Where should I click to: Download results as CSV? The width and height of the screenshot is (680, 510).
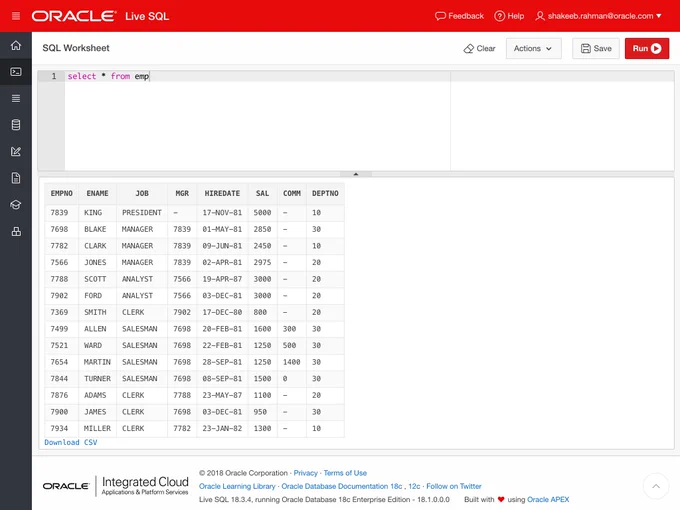pyautogui.click(x=71, y=442)
